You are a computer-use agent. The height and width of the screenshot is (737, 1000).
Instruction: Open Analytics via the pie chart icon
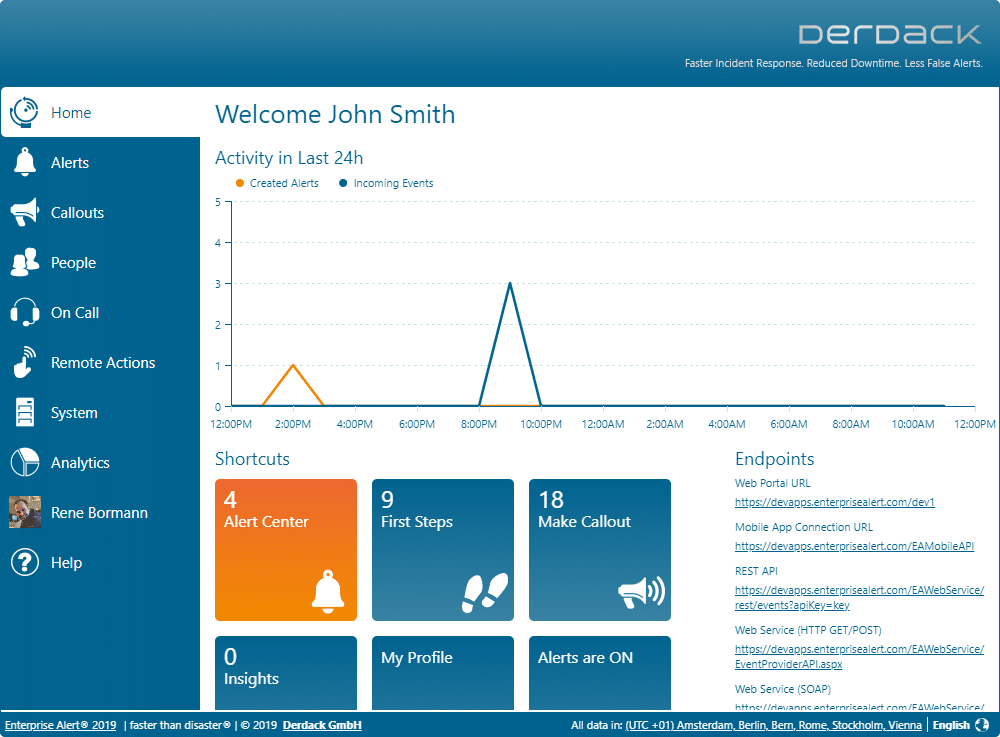[x=24, y=462]
